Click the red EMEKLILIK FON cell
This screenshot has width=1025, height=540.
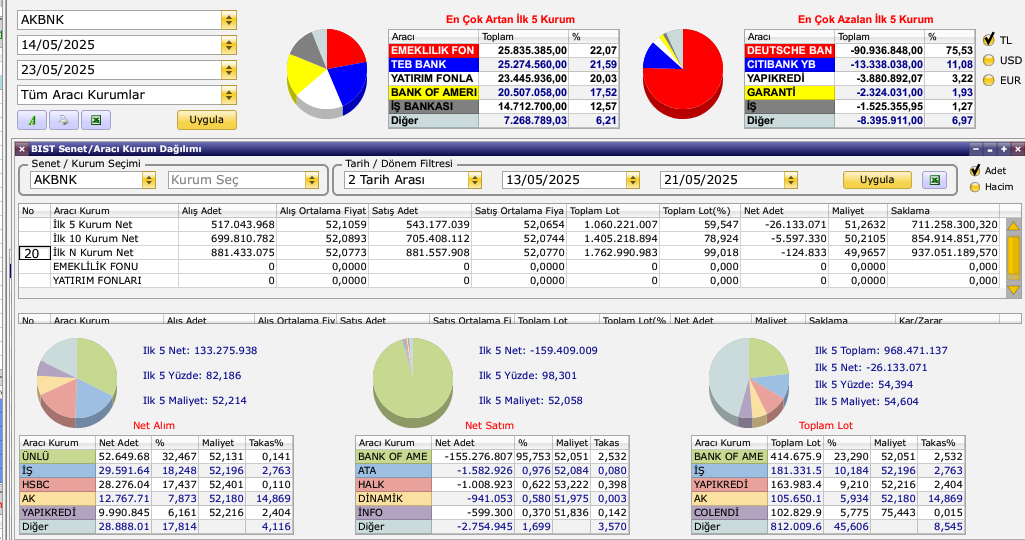point(433,50)
